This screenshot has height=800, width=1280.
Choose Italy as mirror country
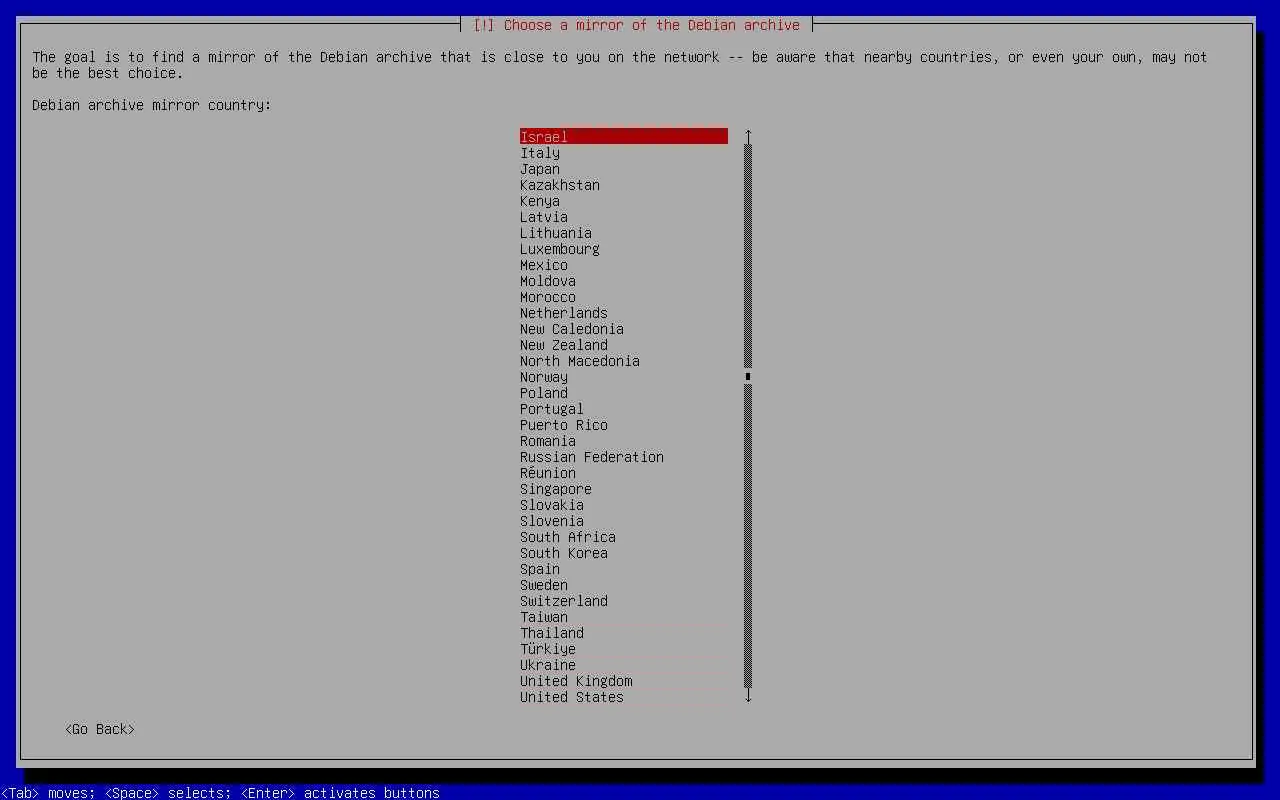(624, 152)
